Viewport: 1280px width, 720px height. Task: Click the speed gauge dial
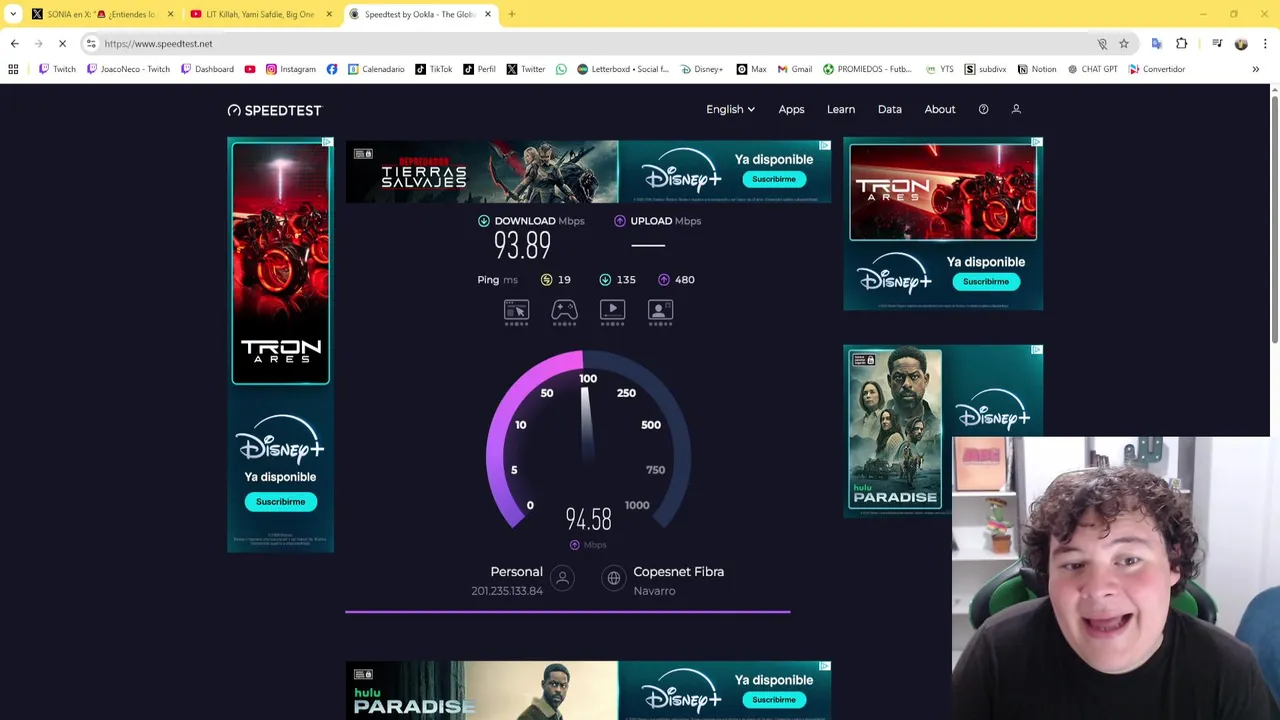point(587,440)
